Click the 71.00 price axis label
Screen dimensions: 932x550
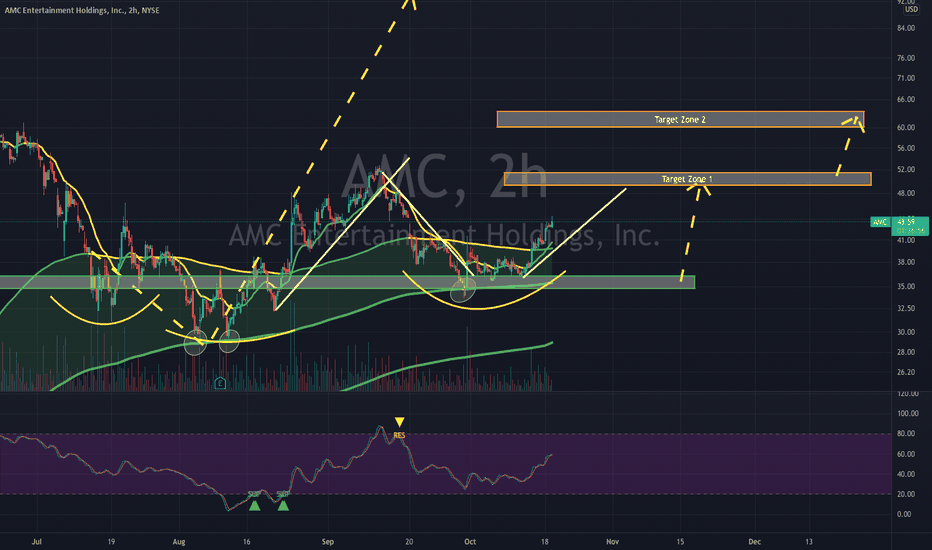pos(906,78)
